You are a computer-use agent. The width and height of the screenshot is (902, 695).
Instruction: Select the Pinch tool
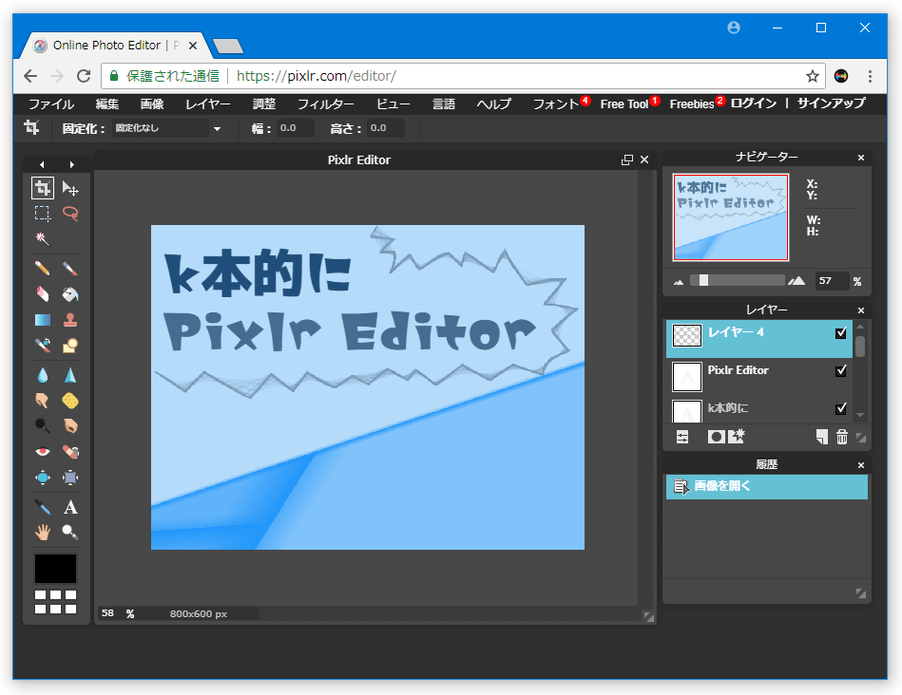(x=70, y=477)
